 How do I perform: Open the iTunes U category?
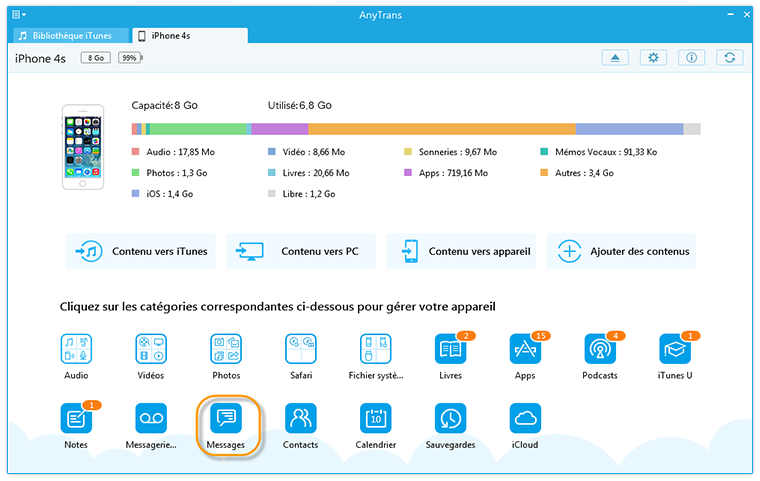(675, 349)
